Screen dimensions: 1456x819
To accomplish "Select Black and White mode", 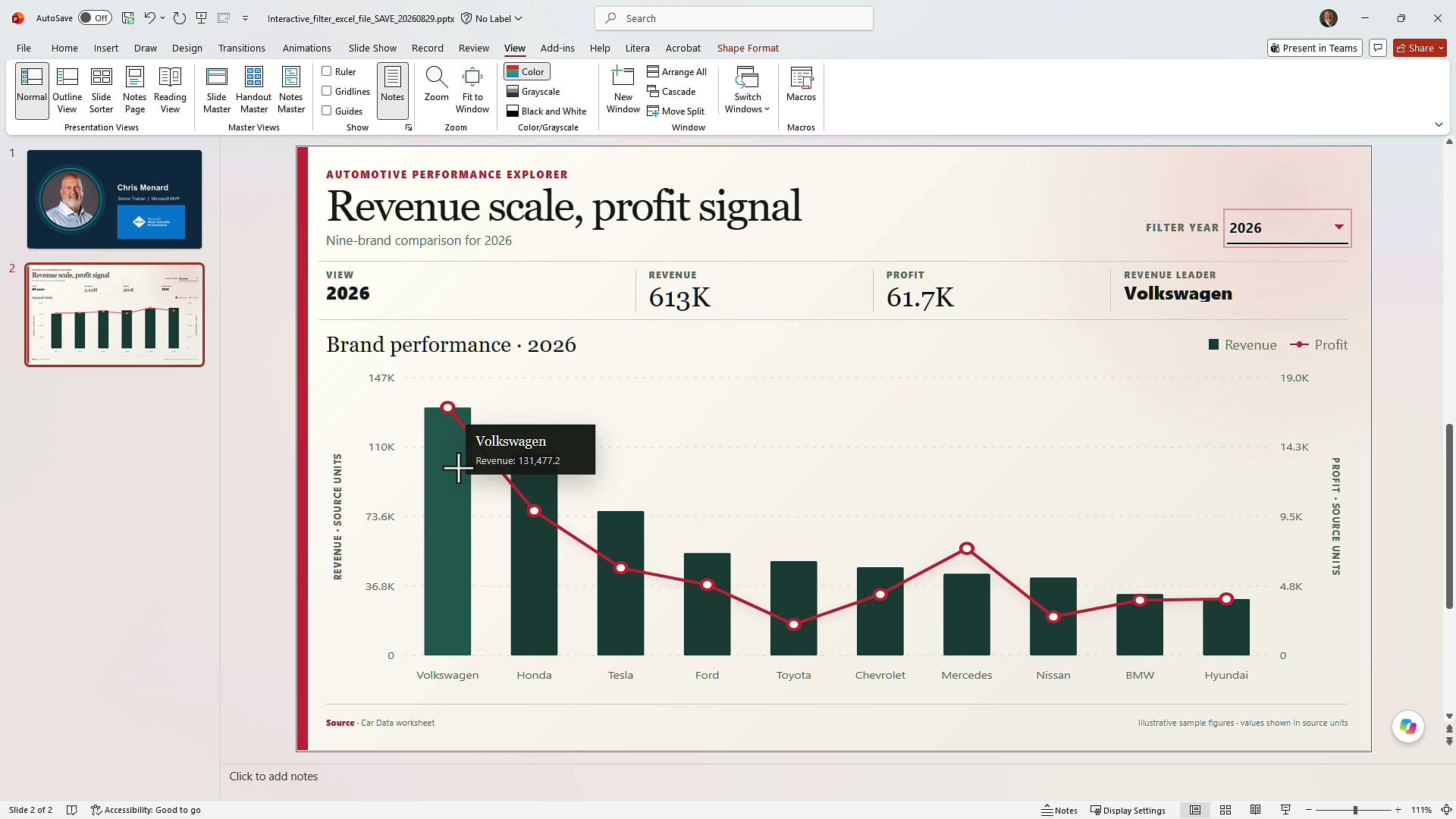I will 547,111.
